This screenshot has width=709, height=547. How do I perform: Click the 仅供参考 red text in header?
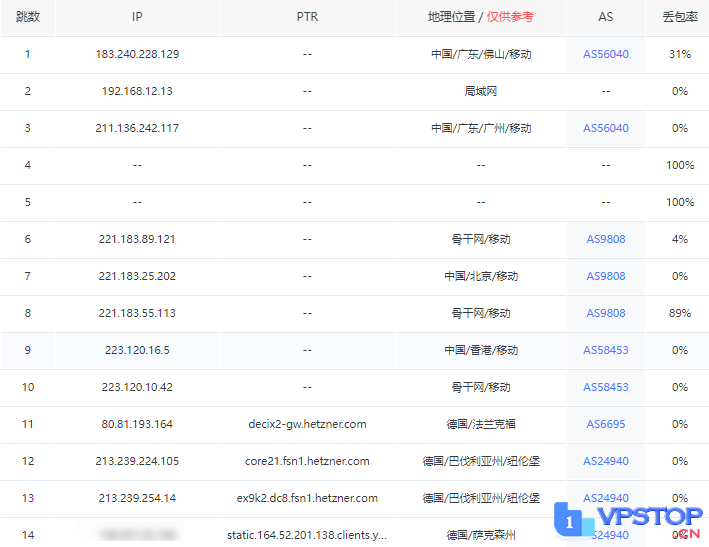click(510, 18)
